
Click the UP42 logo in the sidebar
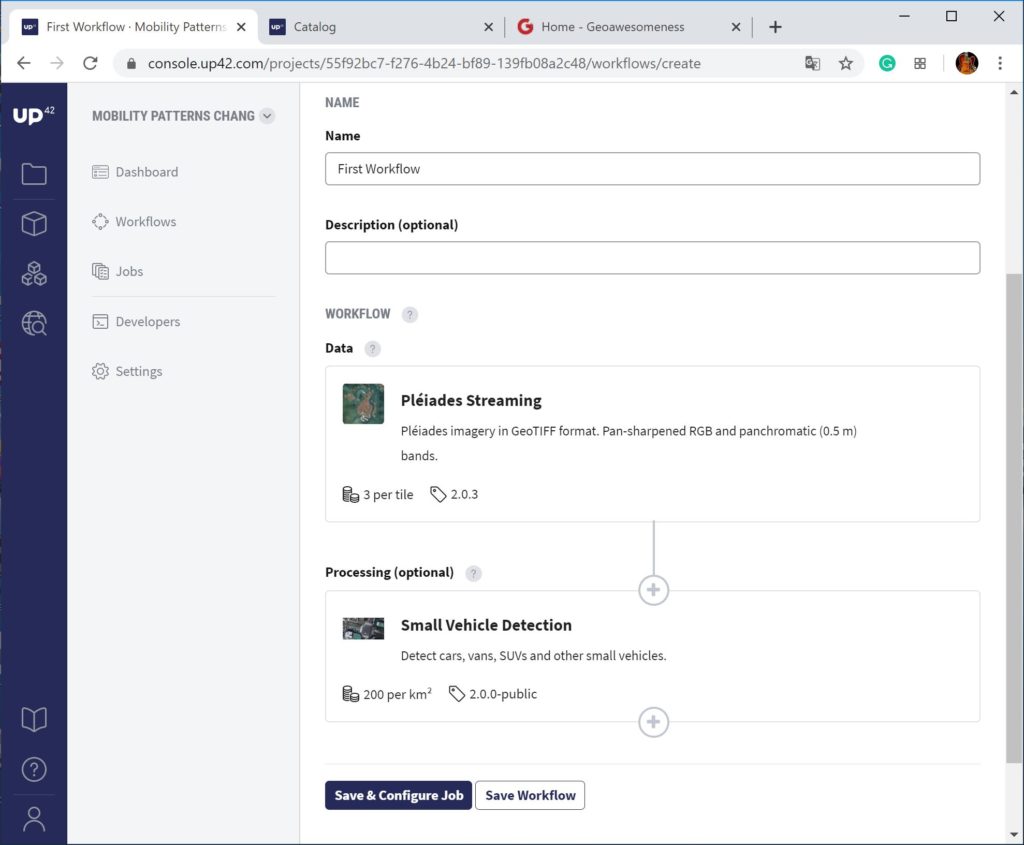33,115
